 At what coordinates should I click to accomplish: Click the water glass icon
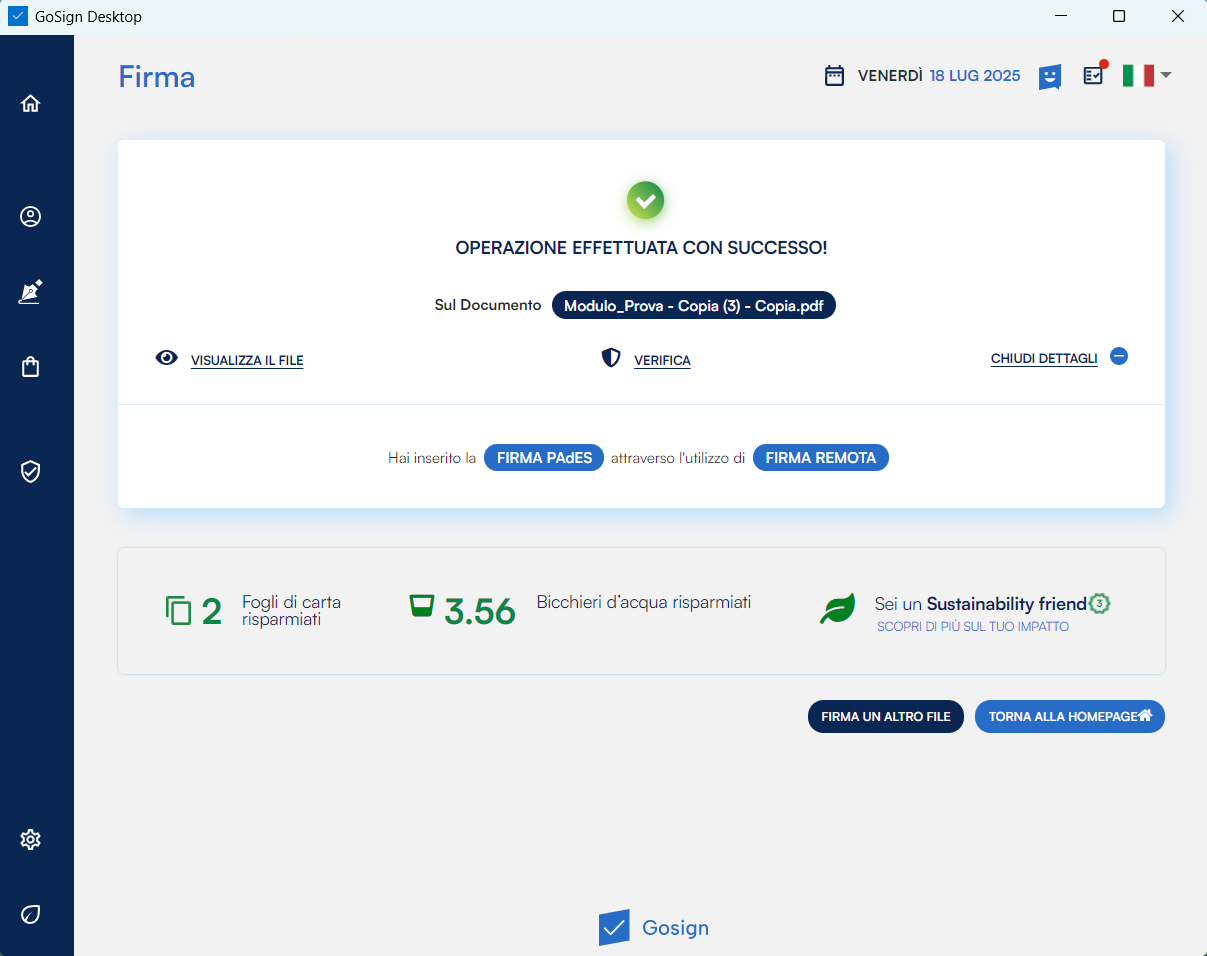(x=422, y=606)
